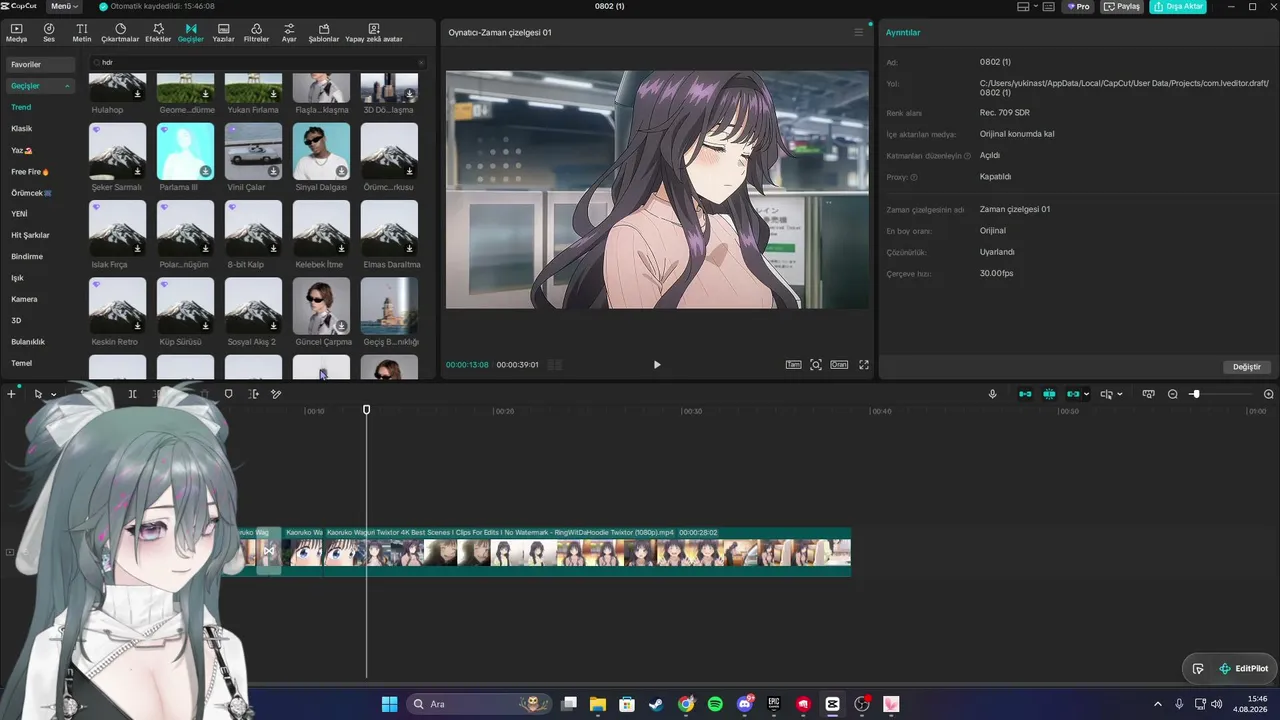This screenshot has width=1280, height=720.
Task: Collapse the Geçişler category list
Action: click(x=68, y=86)
